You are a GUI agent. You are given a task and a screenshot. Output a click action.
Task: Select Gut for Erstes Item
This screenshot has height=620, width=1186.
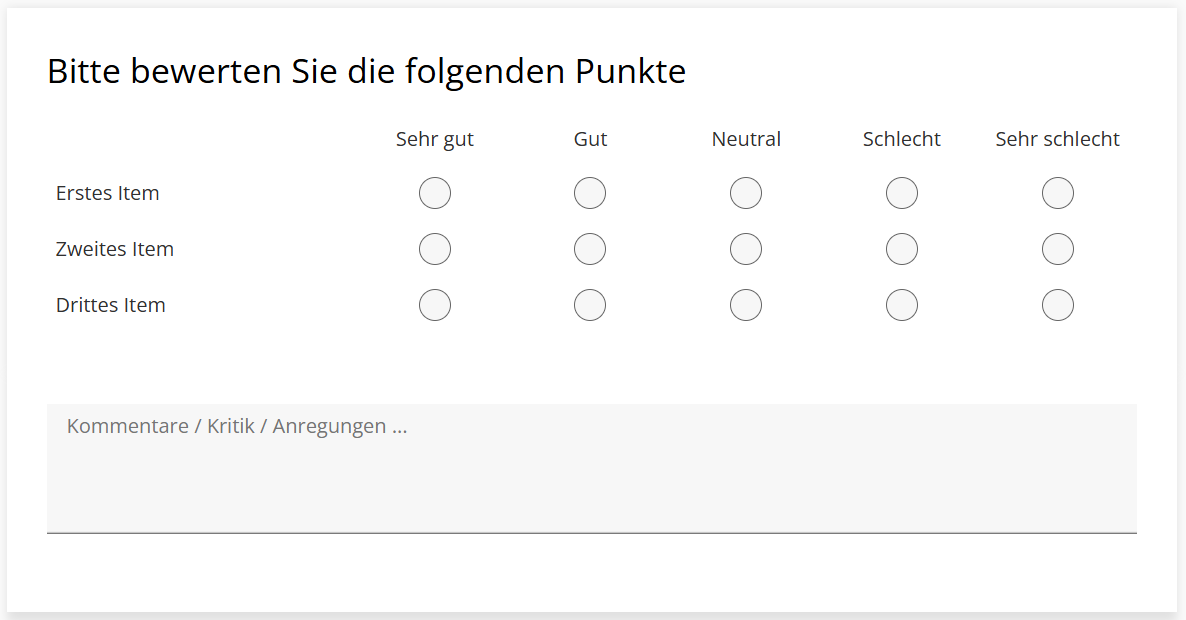590,193
